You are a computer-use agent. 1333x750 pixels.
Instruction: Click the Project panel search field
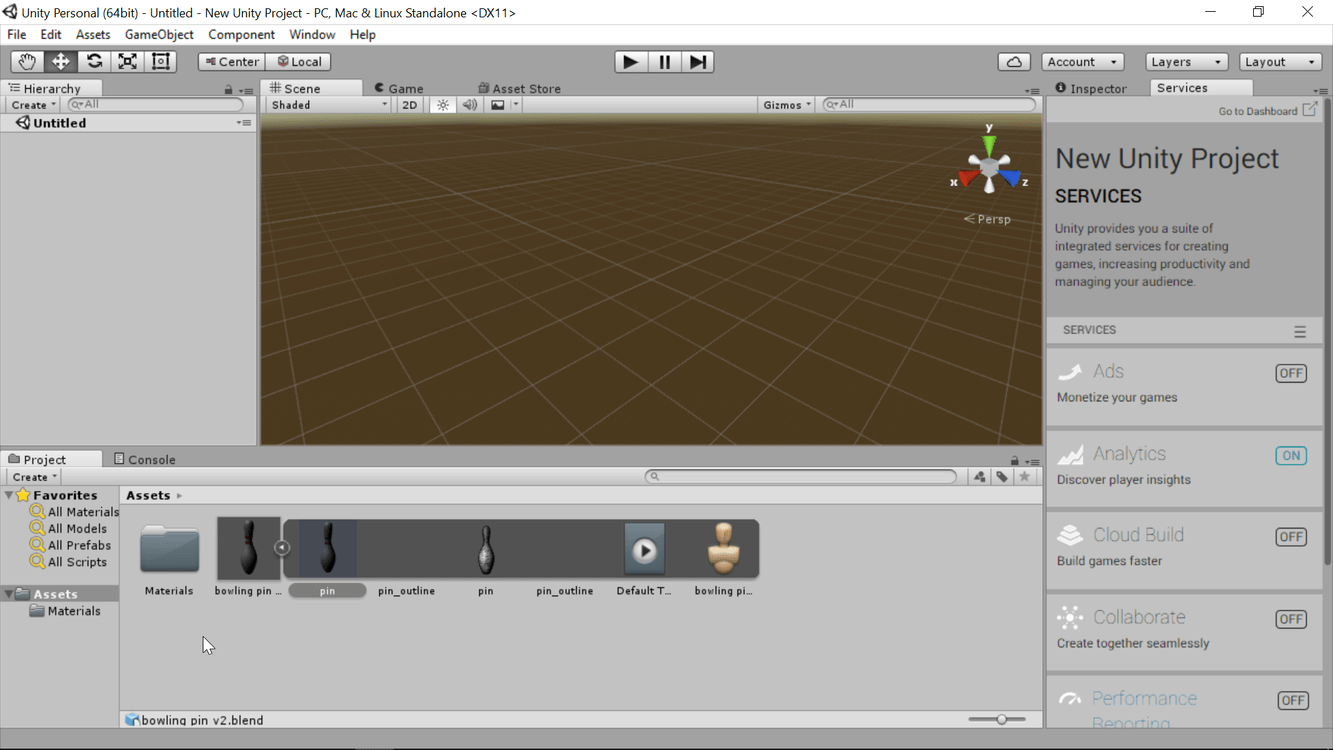pos(801,477)
